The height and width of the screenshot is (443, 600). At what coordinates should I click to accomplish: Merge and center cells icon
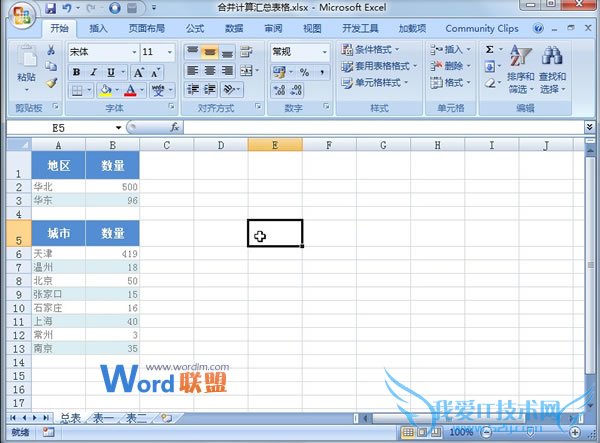[x=246, y=71]
